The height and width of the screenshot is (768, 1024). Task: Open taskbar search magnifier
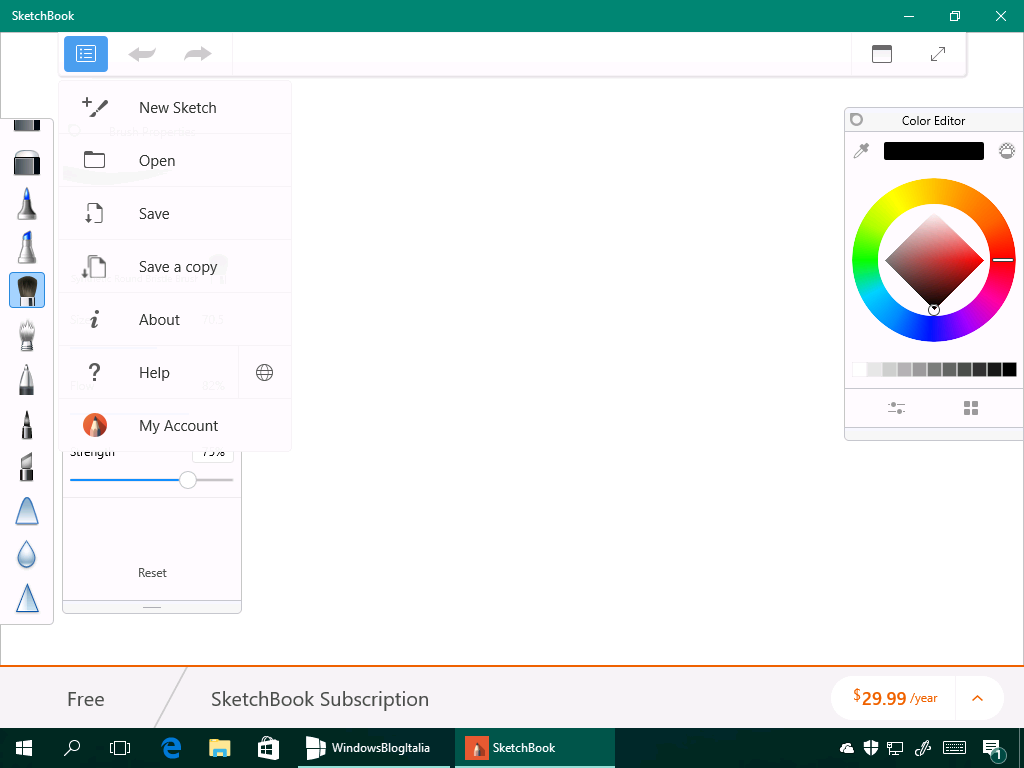point(72,748)
